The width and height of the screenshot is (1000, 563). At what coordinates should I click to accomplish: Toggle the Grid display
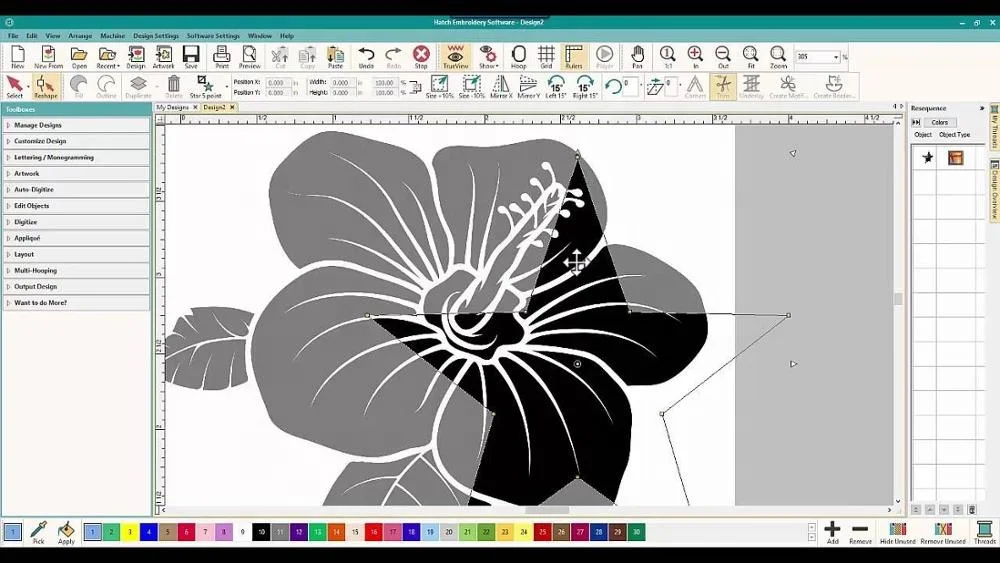click(x=546, y=56)
